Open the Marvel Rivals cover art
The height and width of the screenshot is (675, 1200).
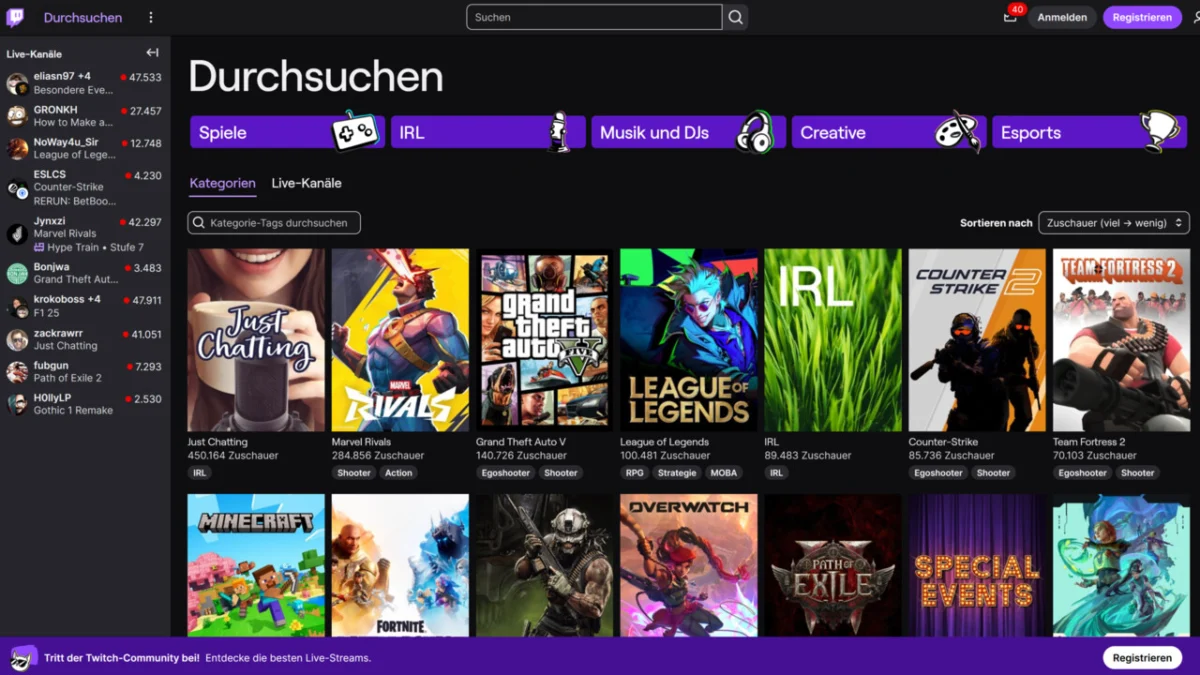click(400, 340)
